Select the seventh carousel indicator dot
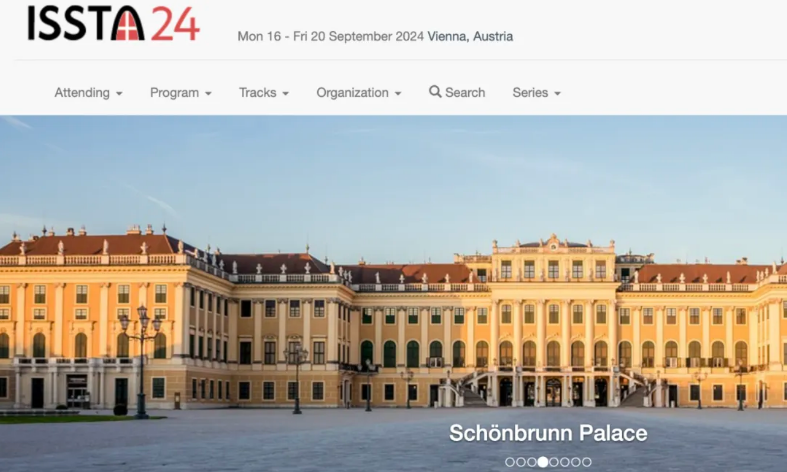 click(576, 462)
